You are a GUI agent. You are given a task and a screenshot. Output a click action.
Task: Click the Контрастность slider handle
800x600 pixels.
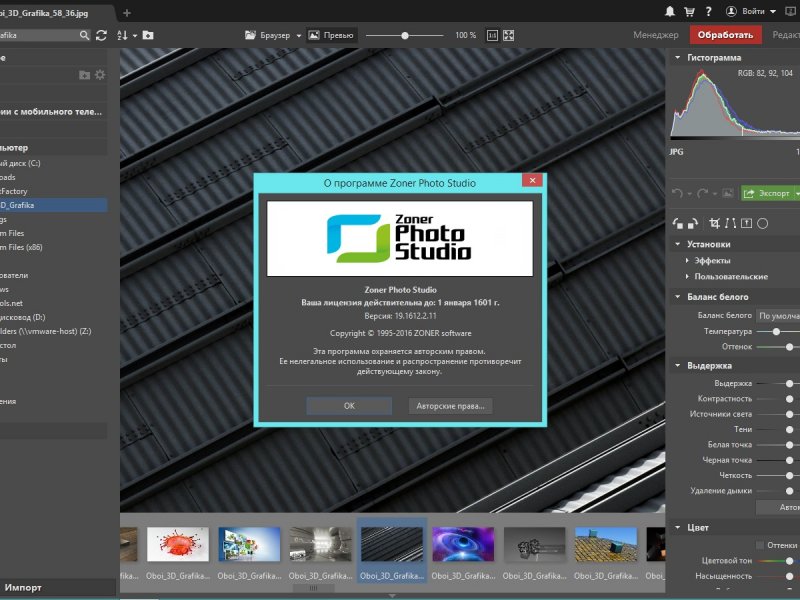coord(790,399)
